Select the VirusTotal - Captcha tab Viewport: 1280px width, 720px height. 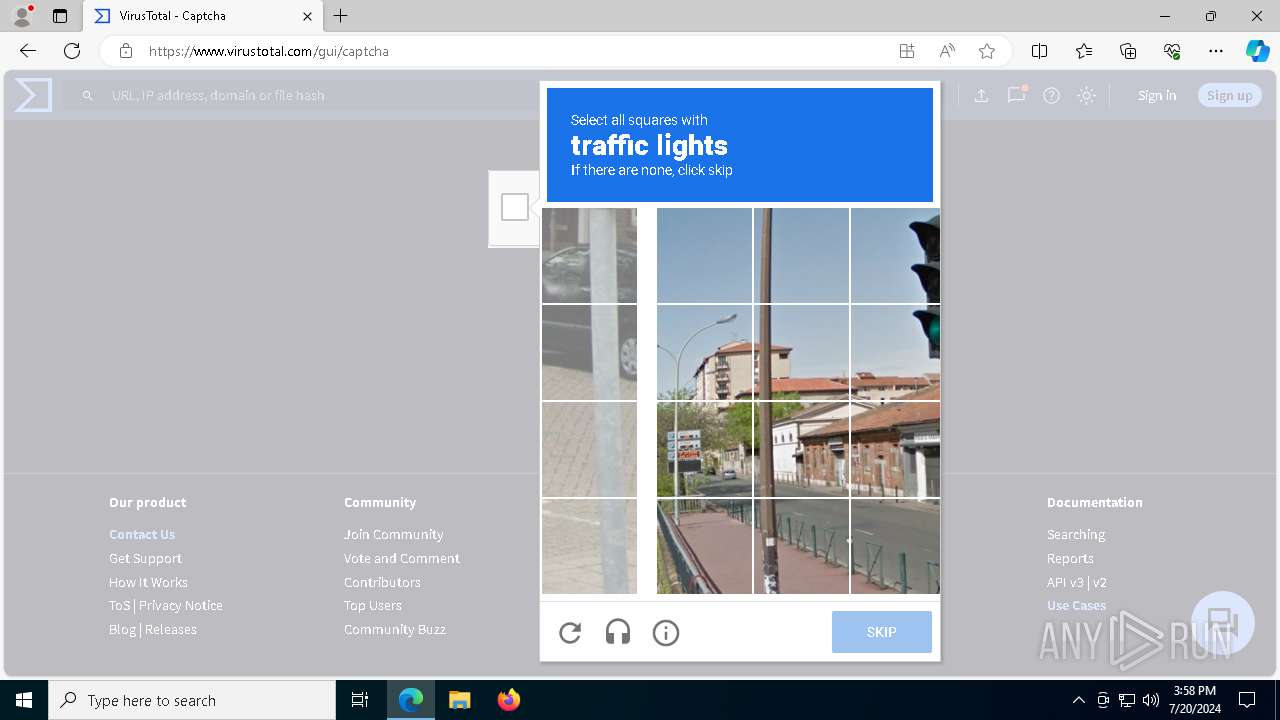pos(202,16)
